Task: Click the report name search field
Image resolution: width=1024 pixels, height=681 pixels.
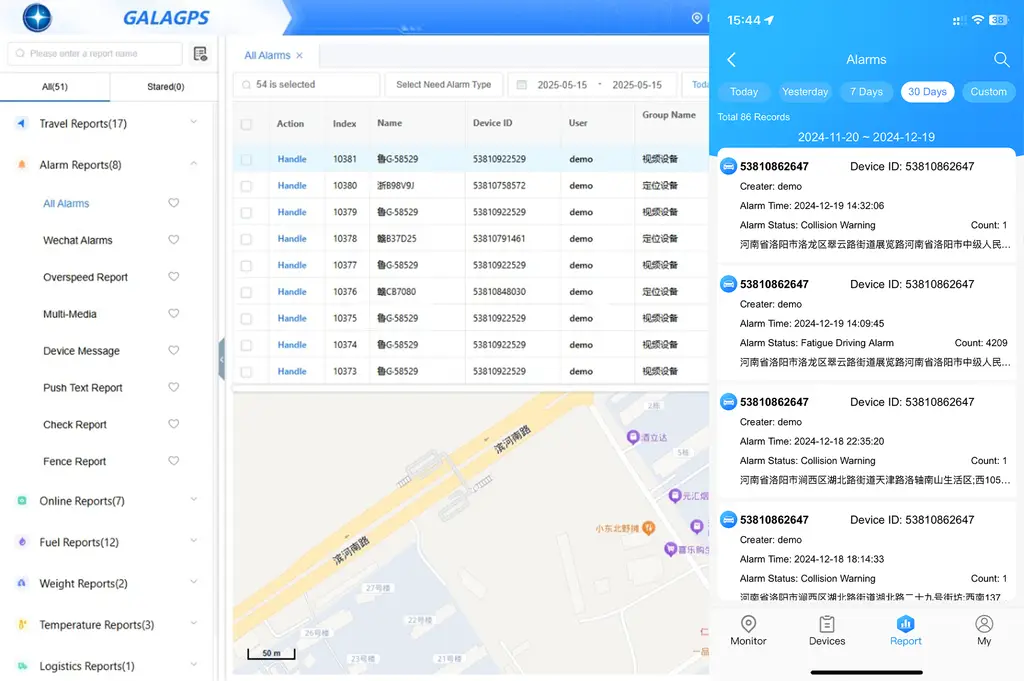Action: click(95, 54)
